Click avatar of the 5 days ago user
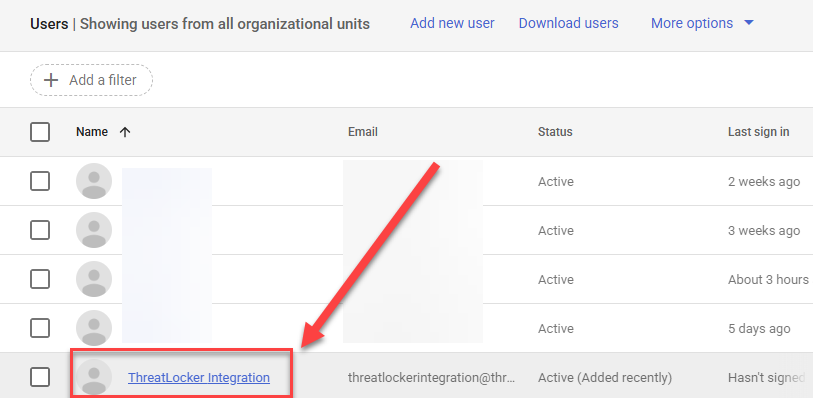 tap(94, 328)
